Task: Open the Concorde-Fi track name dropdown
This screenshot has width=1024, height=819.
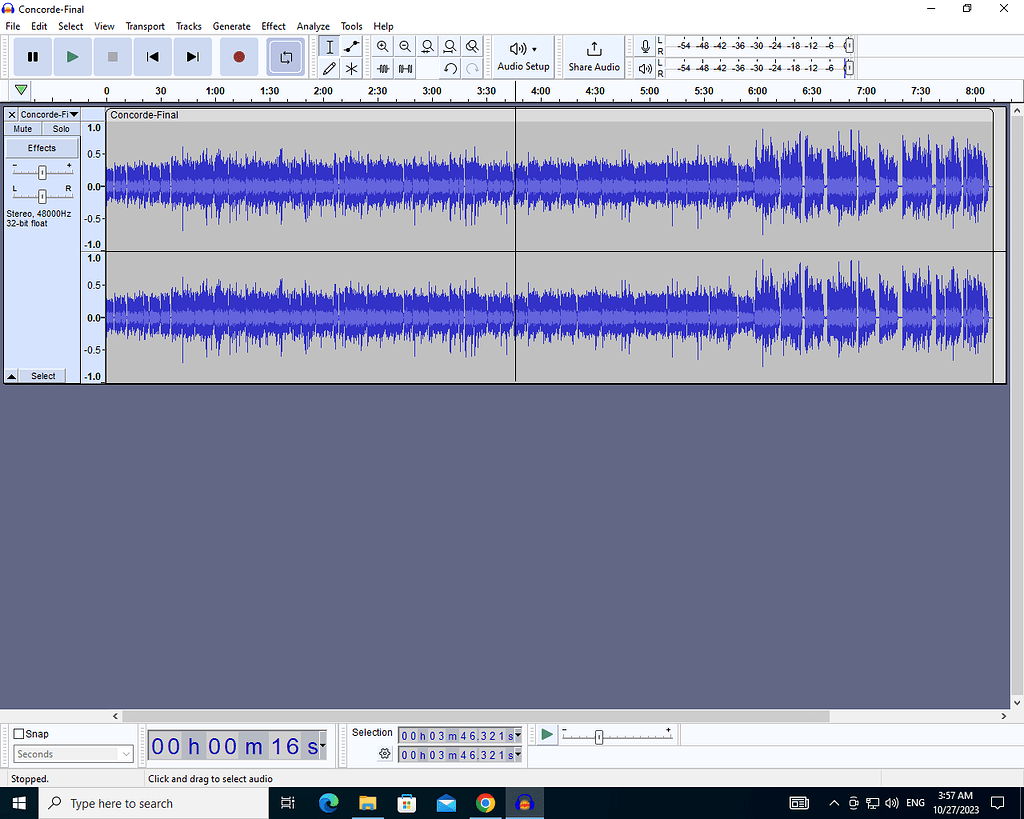Action: coord(73,114)
